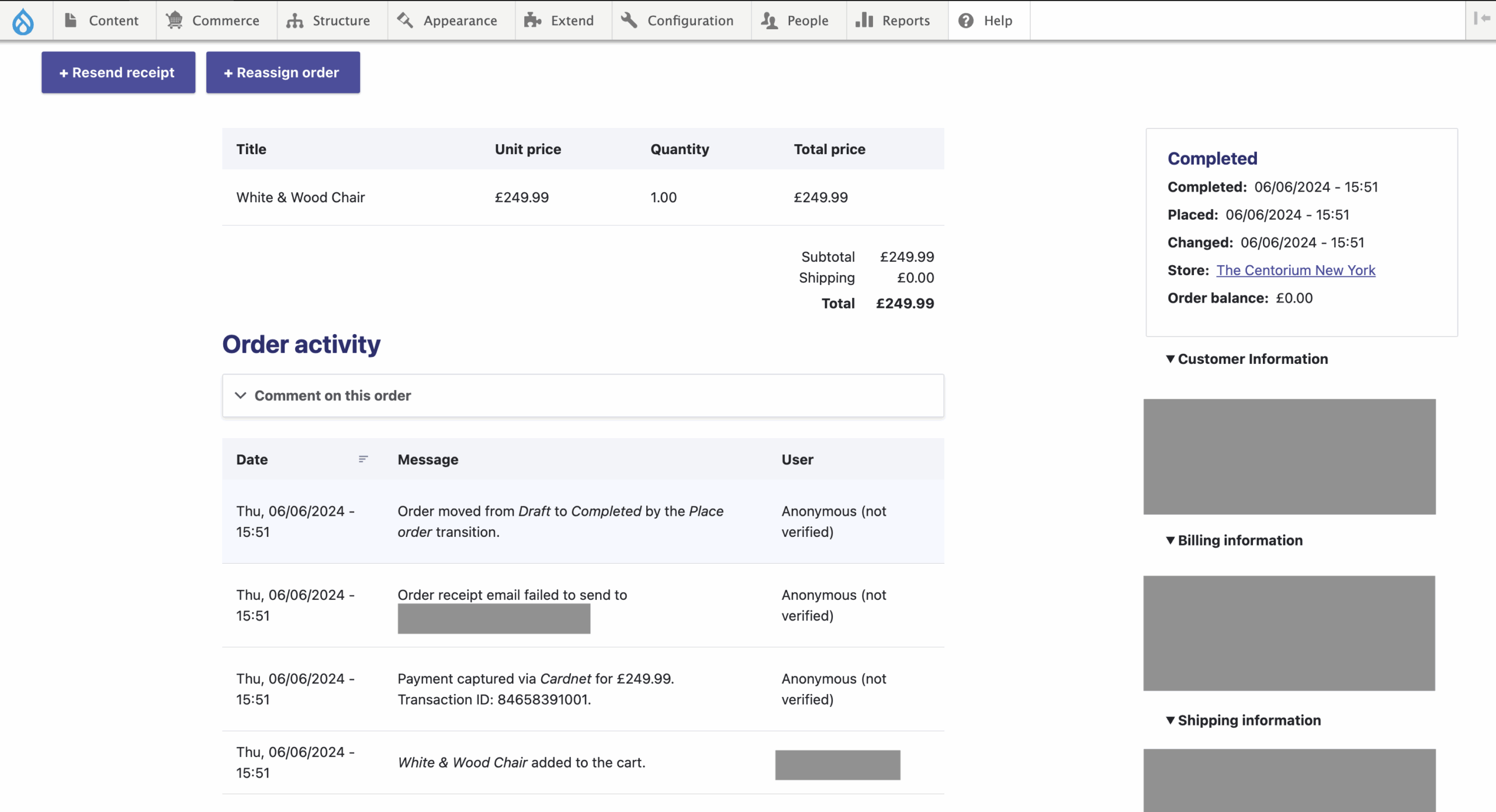Click the quantity 1.00 cell
This screenshot has height=812, width=1496.
coord(663,197)
